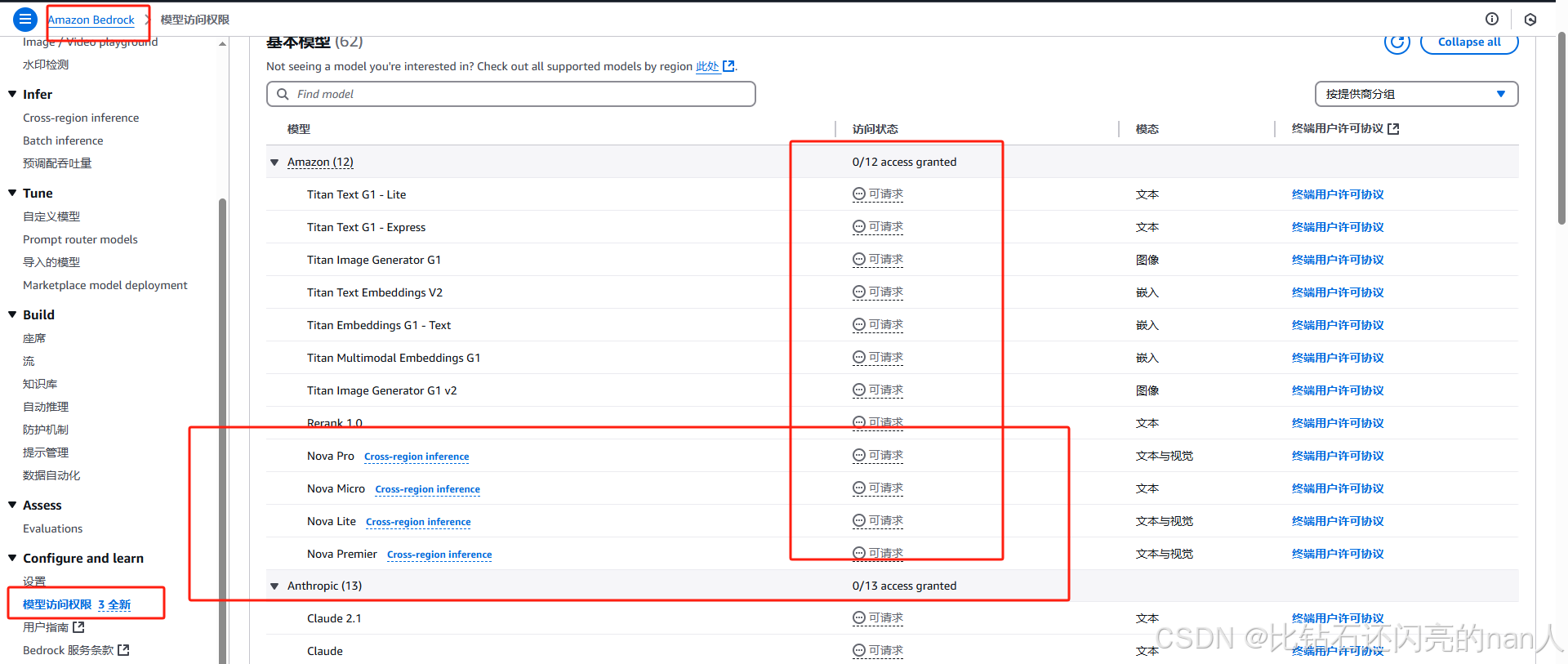Click the info circle icon in header
Screen dimensions: 1568x664
click(x=1492, y=19)
